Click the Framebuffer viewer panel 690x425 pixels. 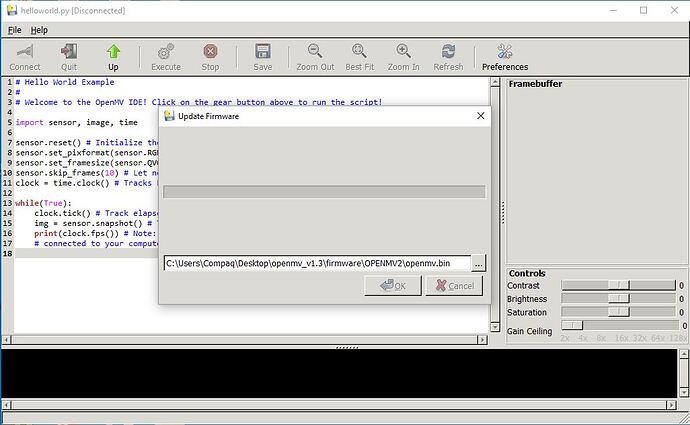(597, 172)
